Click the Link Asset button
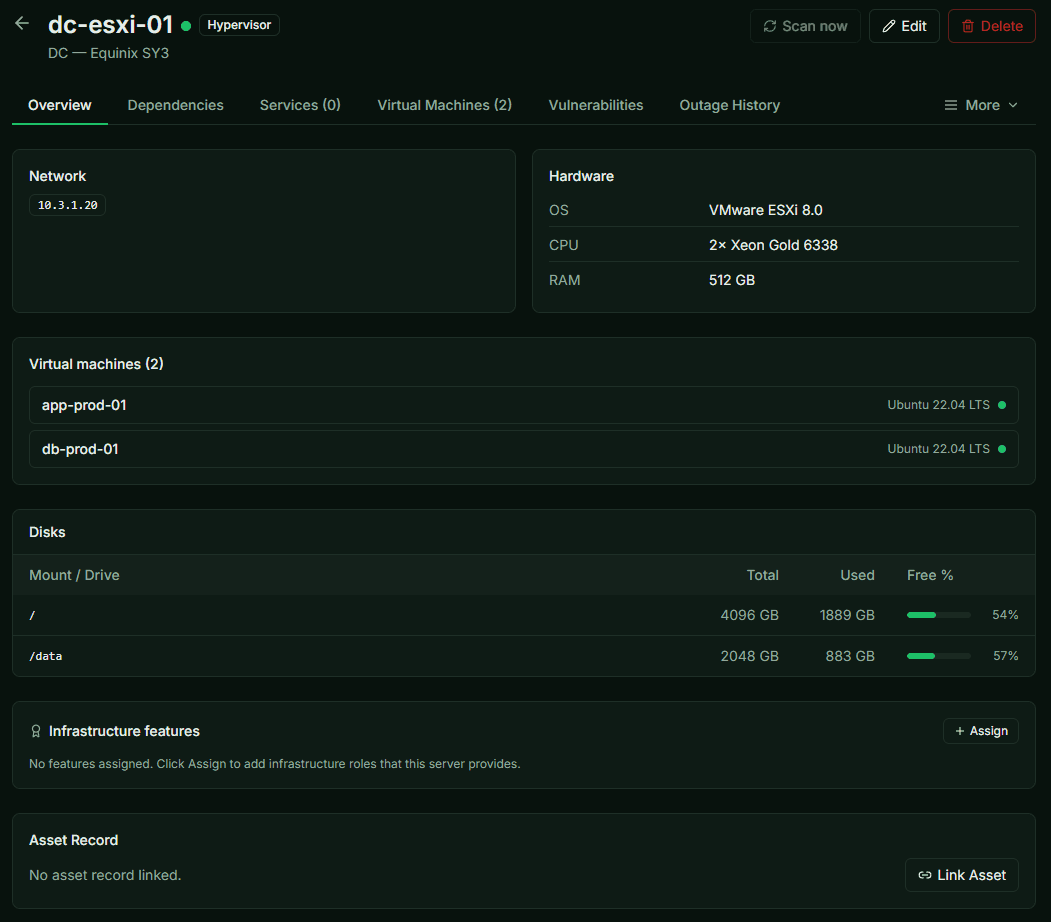1051x922 pixels. pos(962,875)
